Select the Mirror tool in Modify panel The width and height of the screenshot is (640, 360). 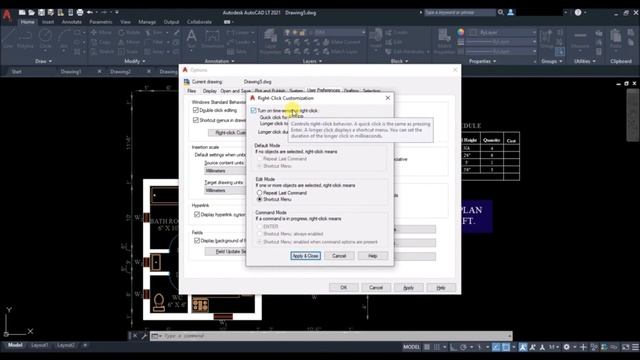(129, 42)
